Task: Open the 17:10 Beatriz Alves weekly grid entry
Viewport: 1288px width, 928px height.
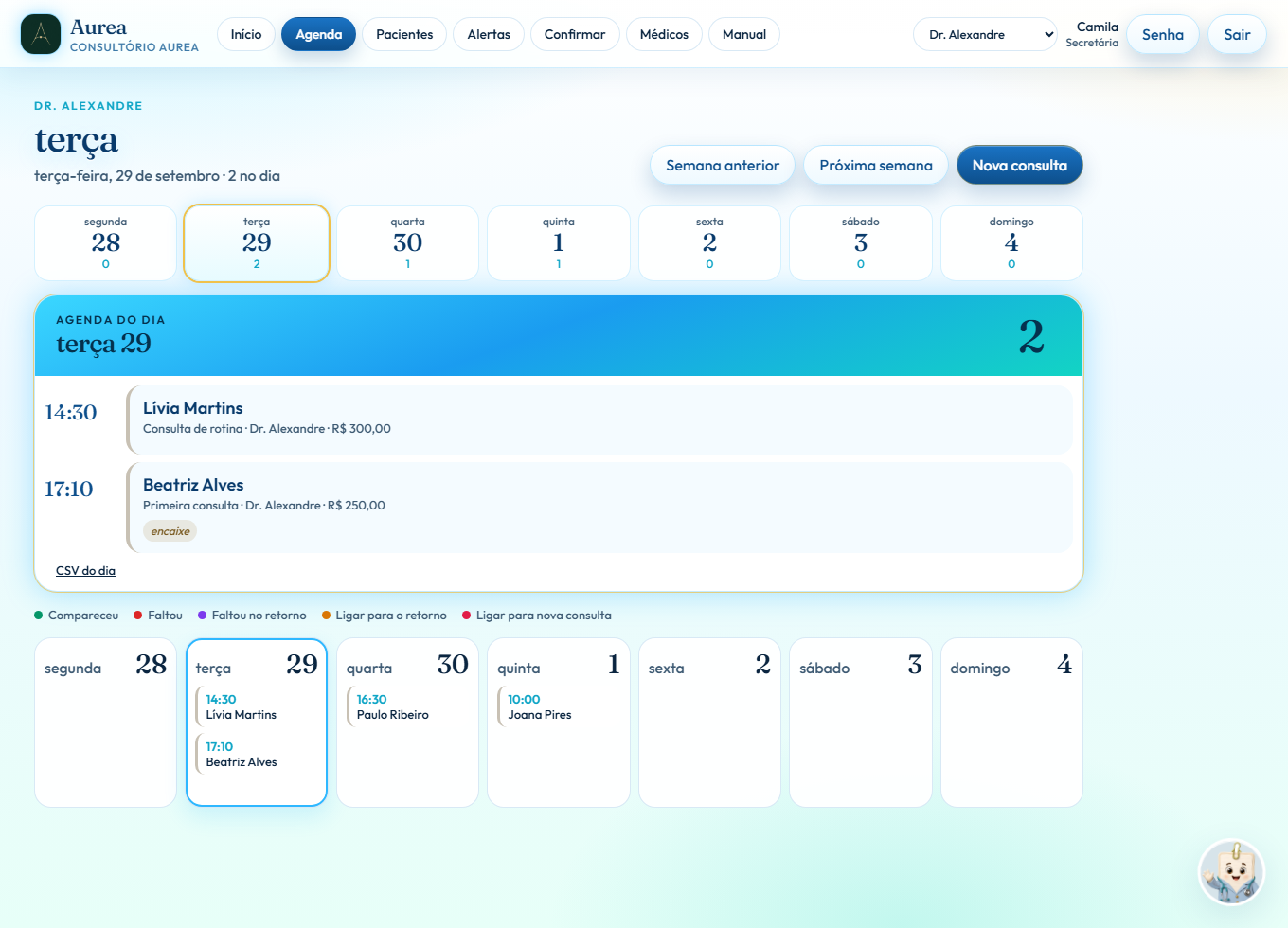Action: click(x=256, y=754)
